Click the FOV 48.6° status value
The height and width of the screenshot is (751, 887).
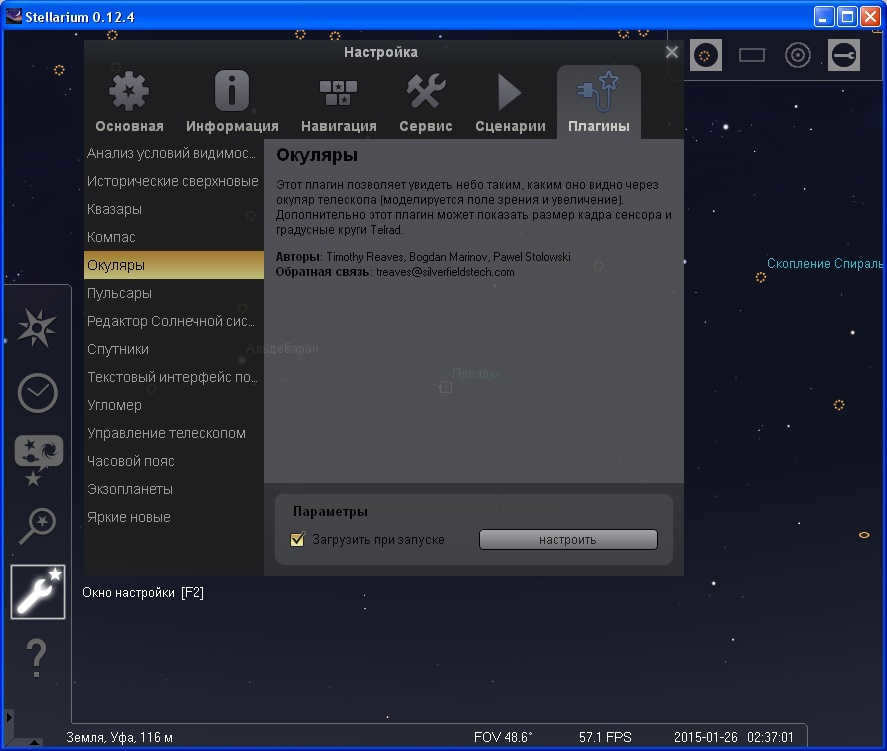click(503, 737)
